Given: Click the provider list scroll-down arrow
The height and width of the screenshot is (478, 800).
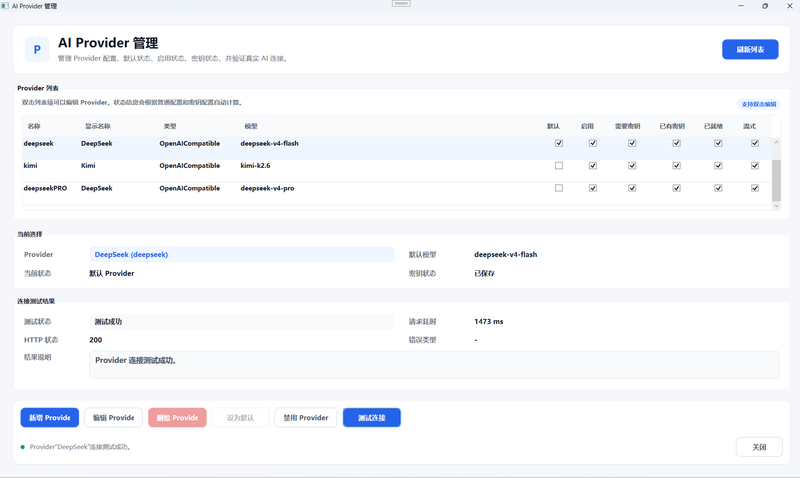Looking at the screenshot, I should [777, 206].
